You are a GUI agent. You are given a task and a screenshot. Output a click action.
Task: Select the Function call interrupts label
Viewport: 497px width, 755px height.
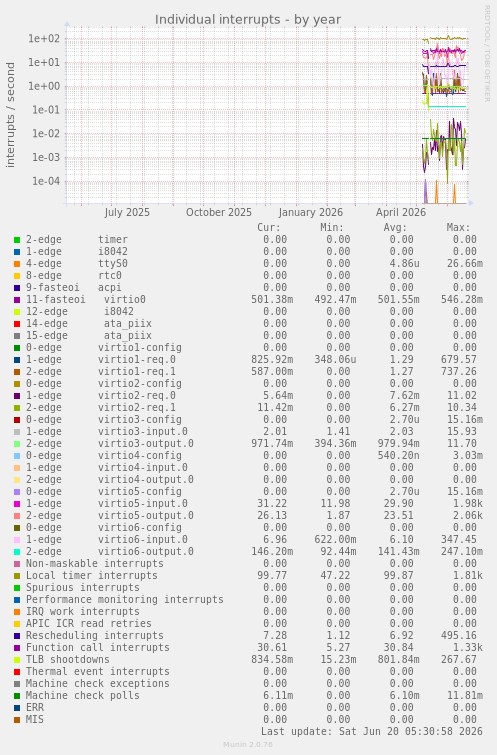click(x=98, y=648)
